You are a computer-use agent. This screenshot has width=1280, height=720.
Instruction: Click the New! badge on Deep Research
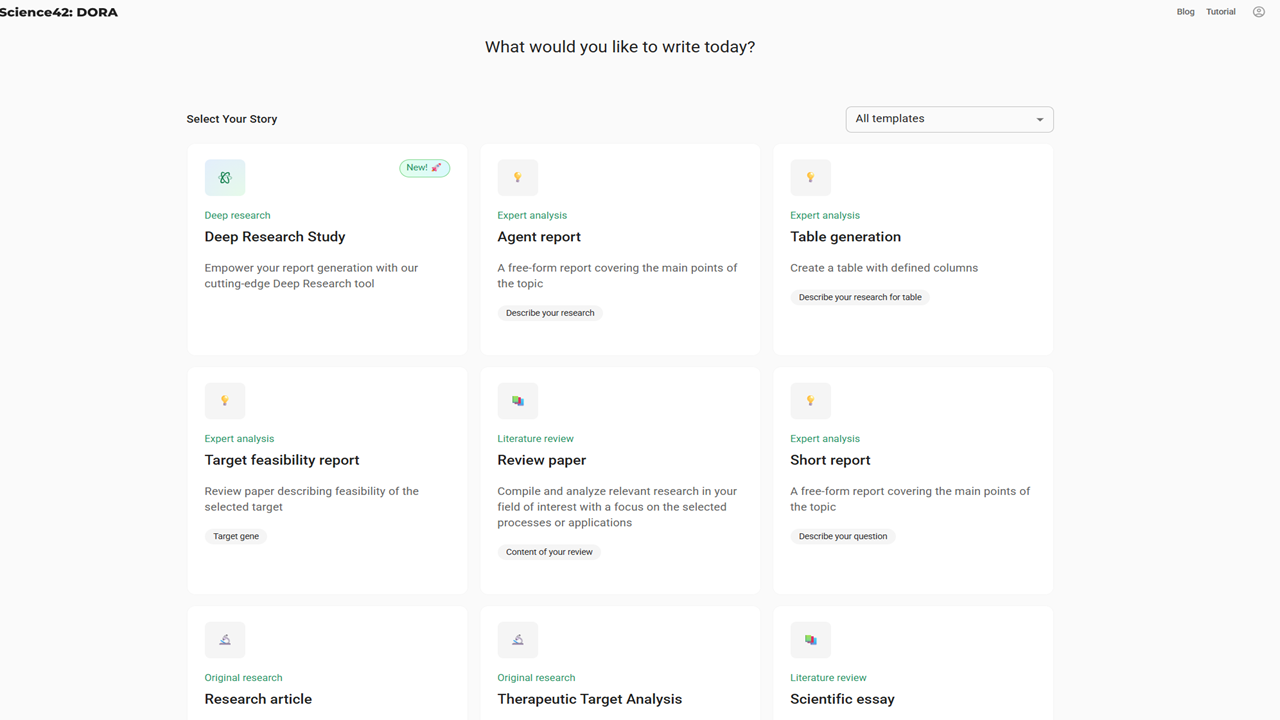click(424, 168)
